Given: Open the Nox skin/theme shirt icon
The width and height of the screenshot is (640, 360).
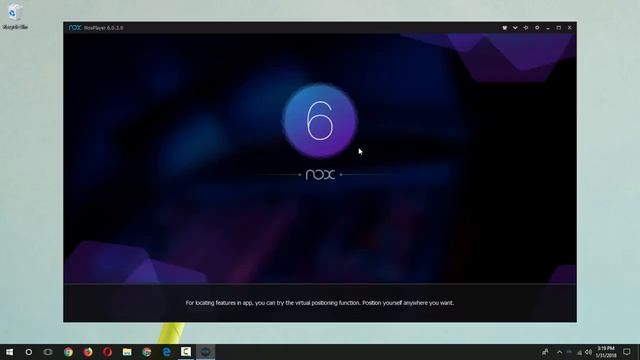Looking at the screenshot, I should (504, 28).
